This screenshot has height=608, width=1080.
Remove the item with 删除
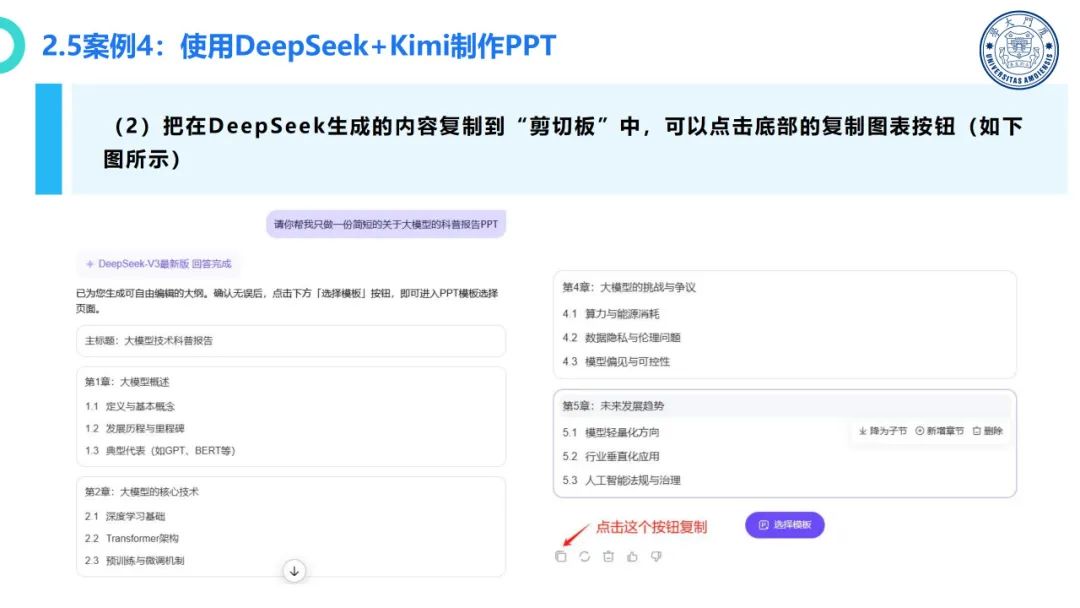988,431
